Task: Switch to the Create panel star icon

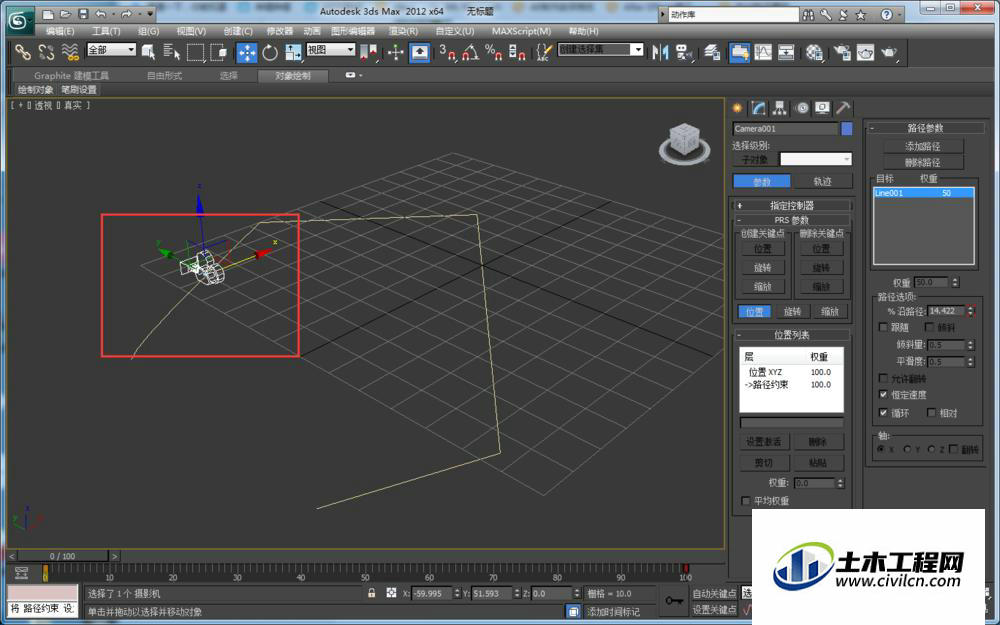Action: click(737, 108)
